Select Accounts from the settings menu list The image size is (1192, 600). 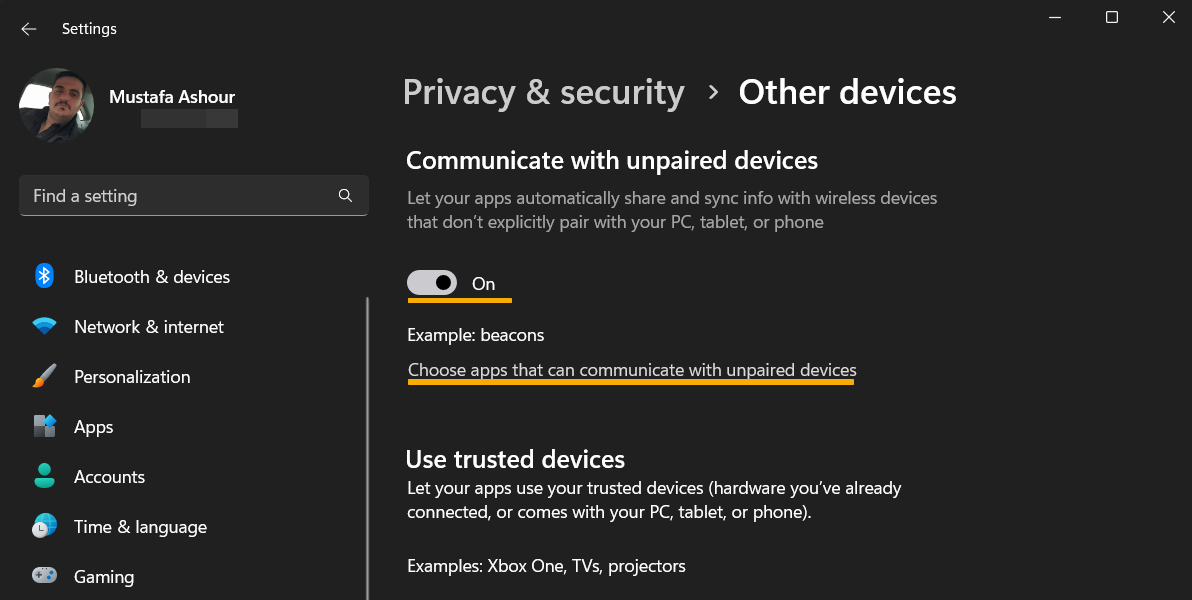click(x=109, y=476)
